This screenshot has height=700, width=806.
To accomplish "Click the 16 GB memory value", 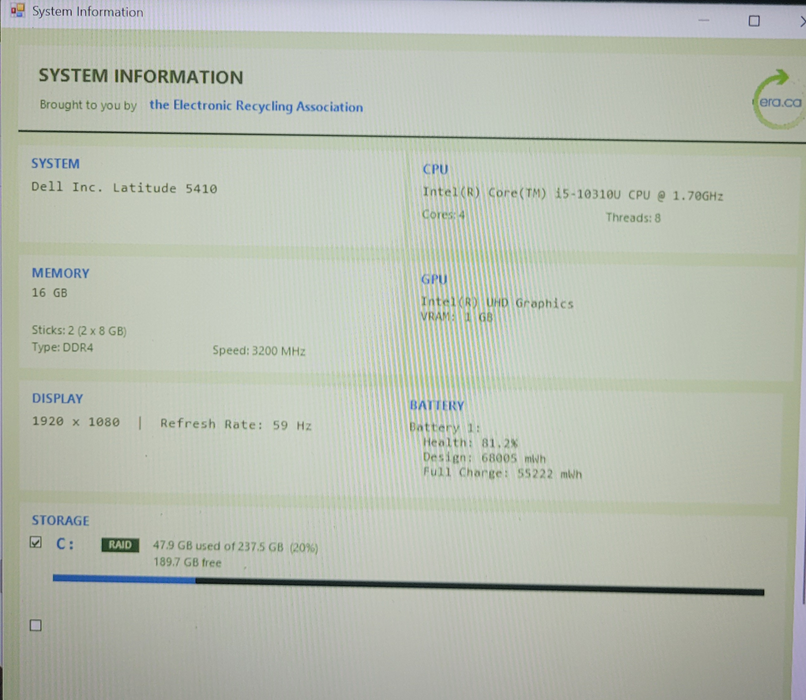I will [49, 293].
